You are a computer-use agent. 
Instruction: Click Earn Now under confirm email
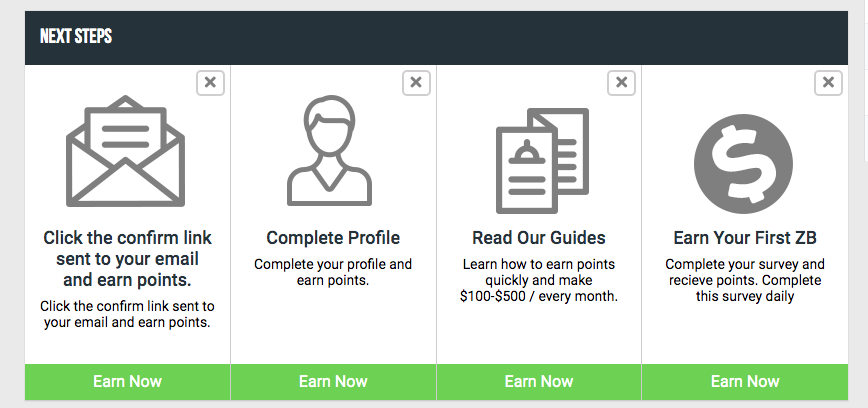(127, 382)
